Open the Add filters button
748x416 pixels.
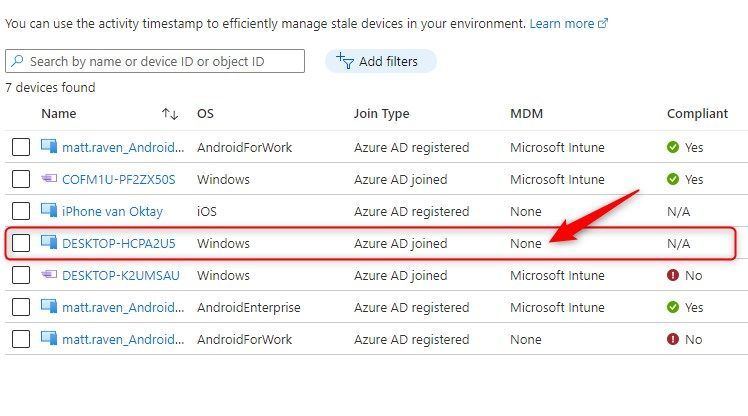380,61
